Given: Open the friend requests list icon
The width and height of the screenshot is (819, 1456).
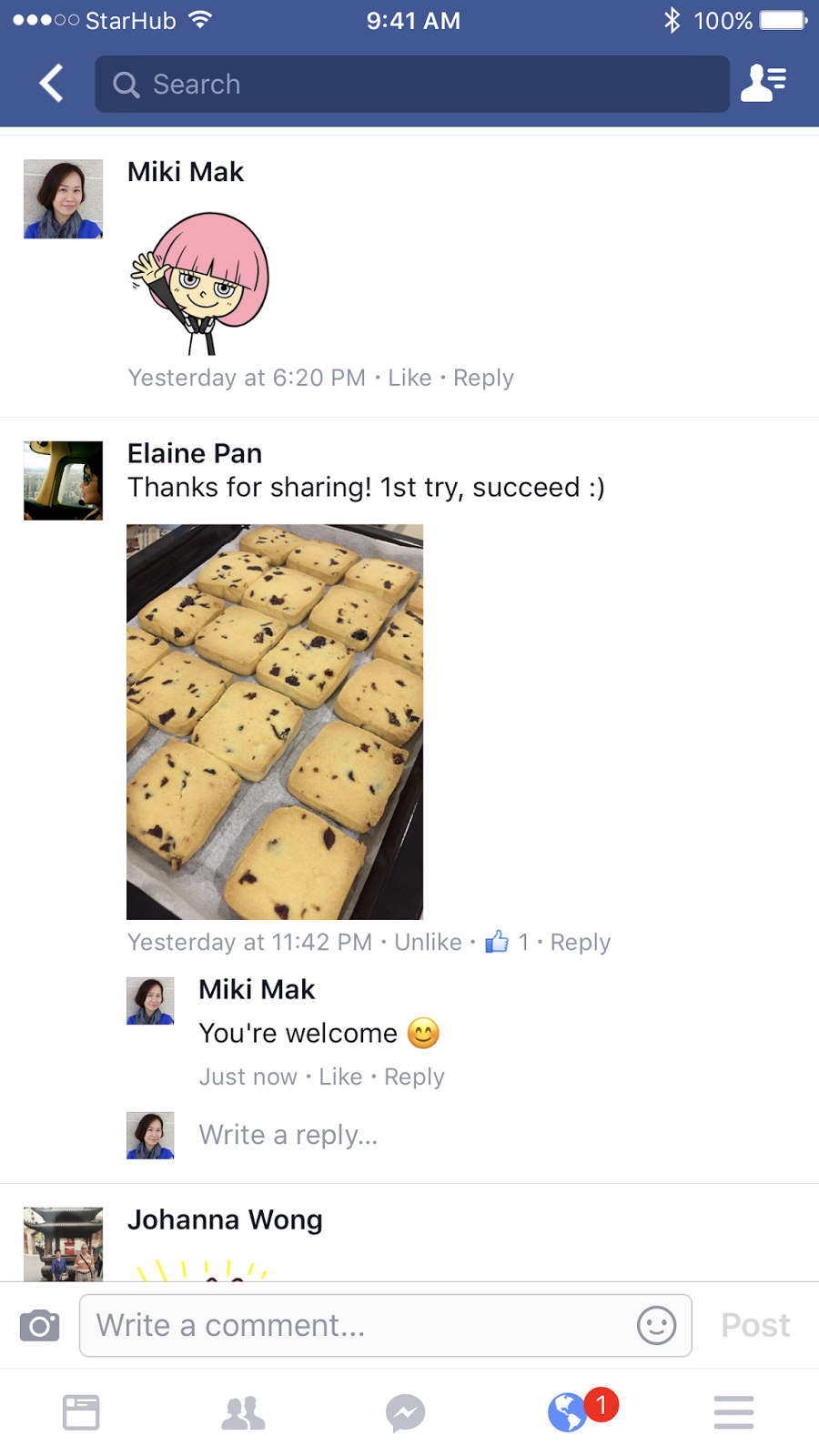Looking at the screenshot, I should (x=763, y=83).
